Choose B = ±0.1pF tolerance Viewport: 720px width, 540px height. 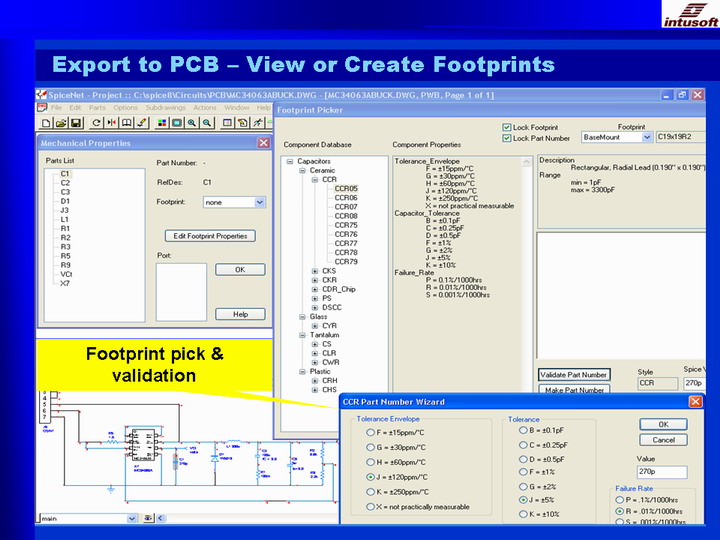pyautogui.click(x=523, y=430)
